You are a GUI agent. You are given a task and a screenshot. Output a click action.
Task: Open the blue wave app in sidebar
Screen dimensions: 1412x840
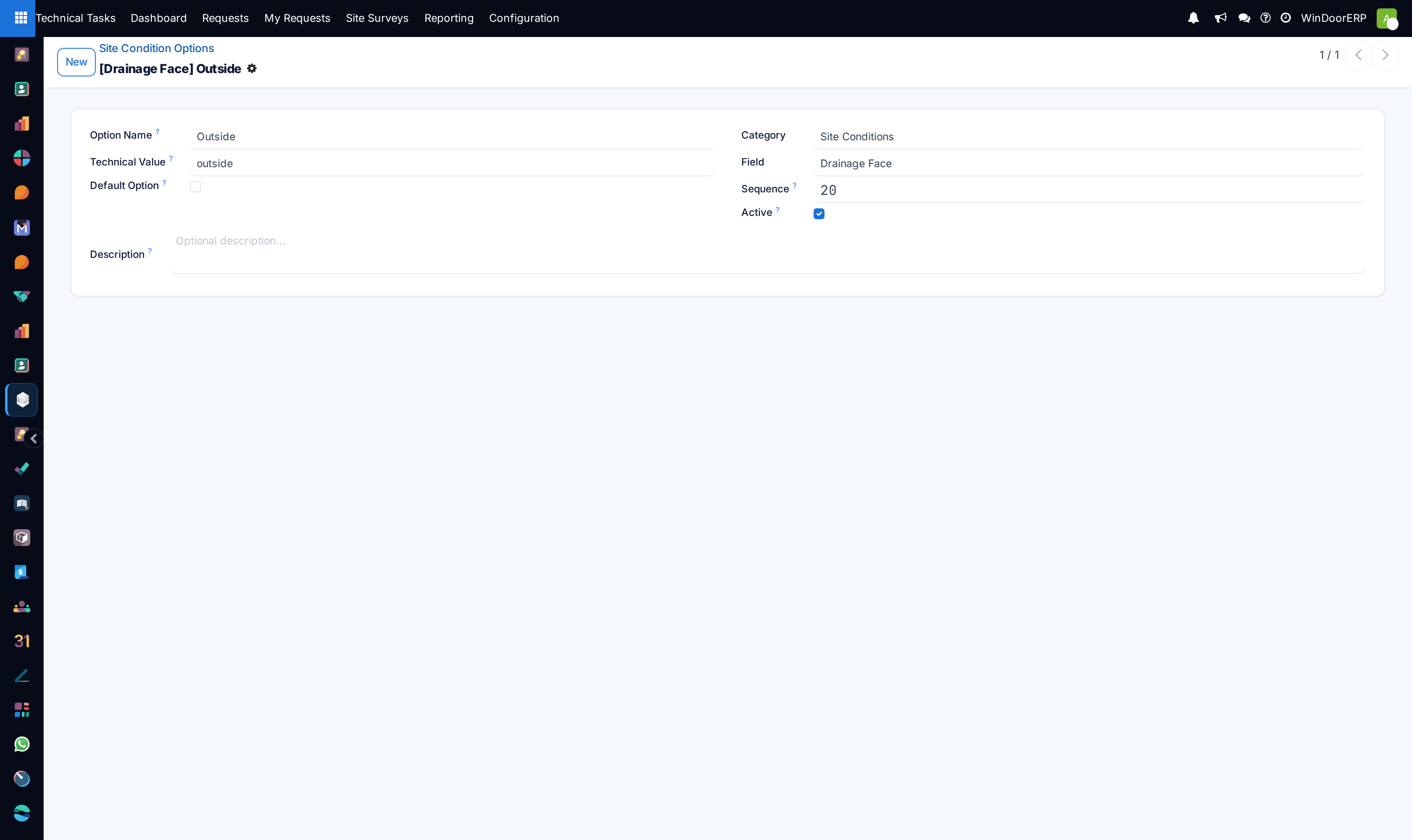coord(21,814)
